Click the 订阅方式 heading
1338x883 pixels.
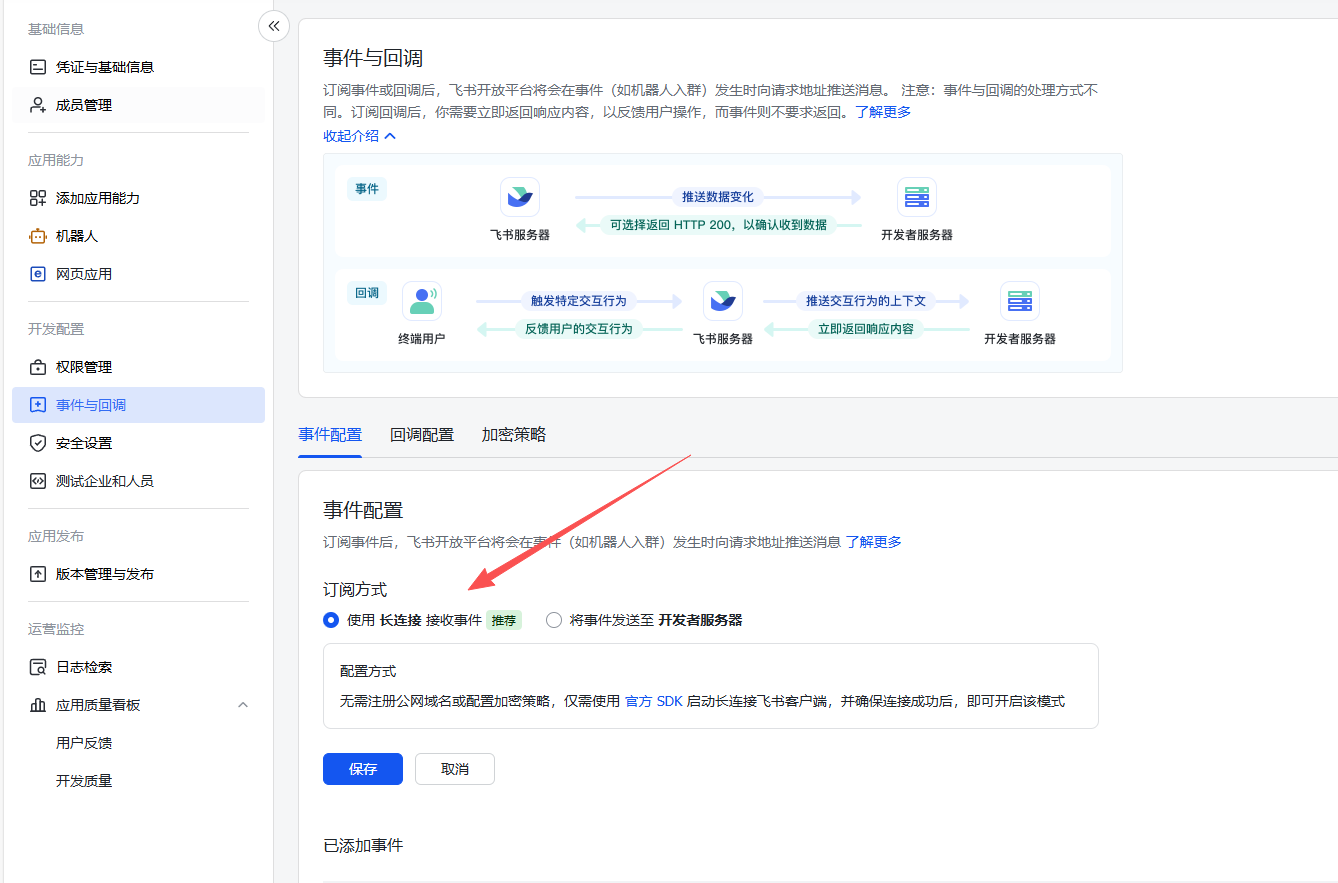[355, 590]
